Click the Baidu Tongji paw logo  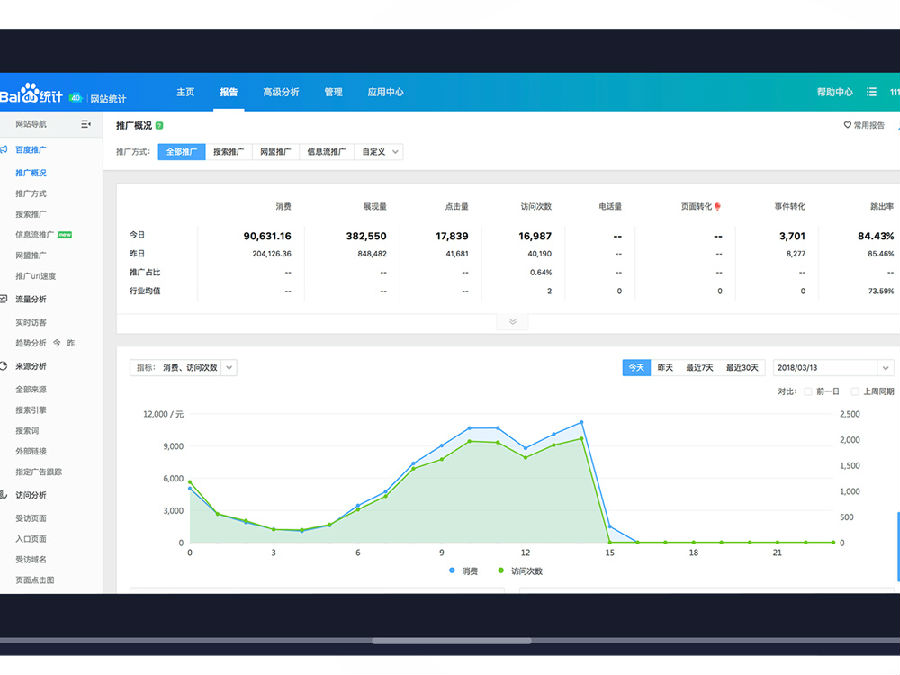click(x=30, y=96)
